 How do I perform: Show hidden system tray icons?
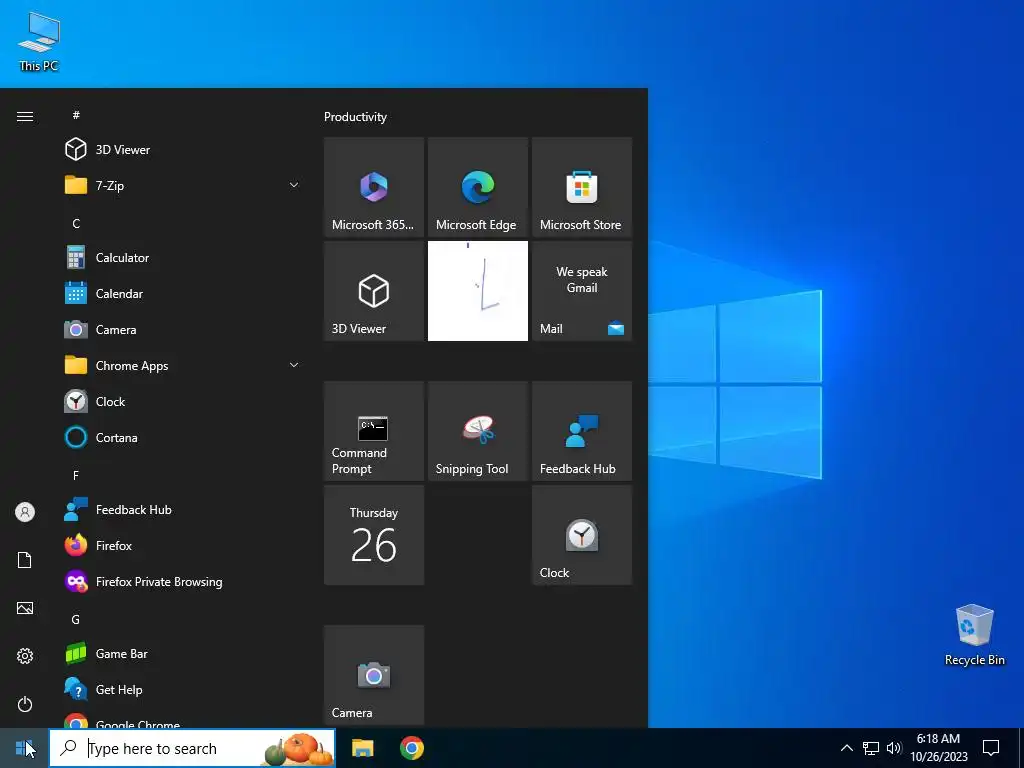point(846,748)
